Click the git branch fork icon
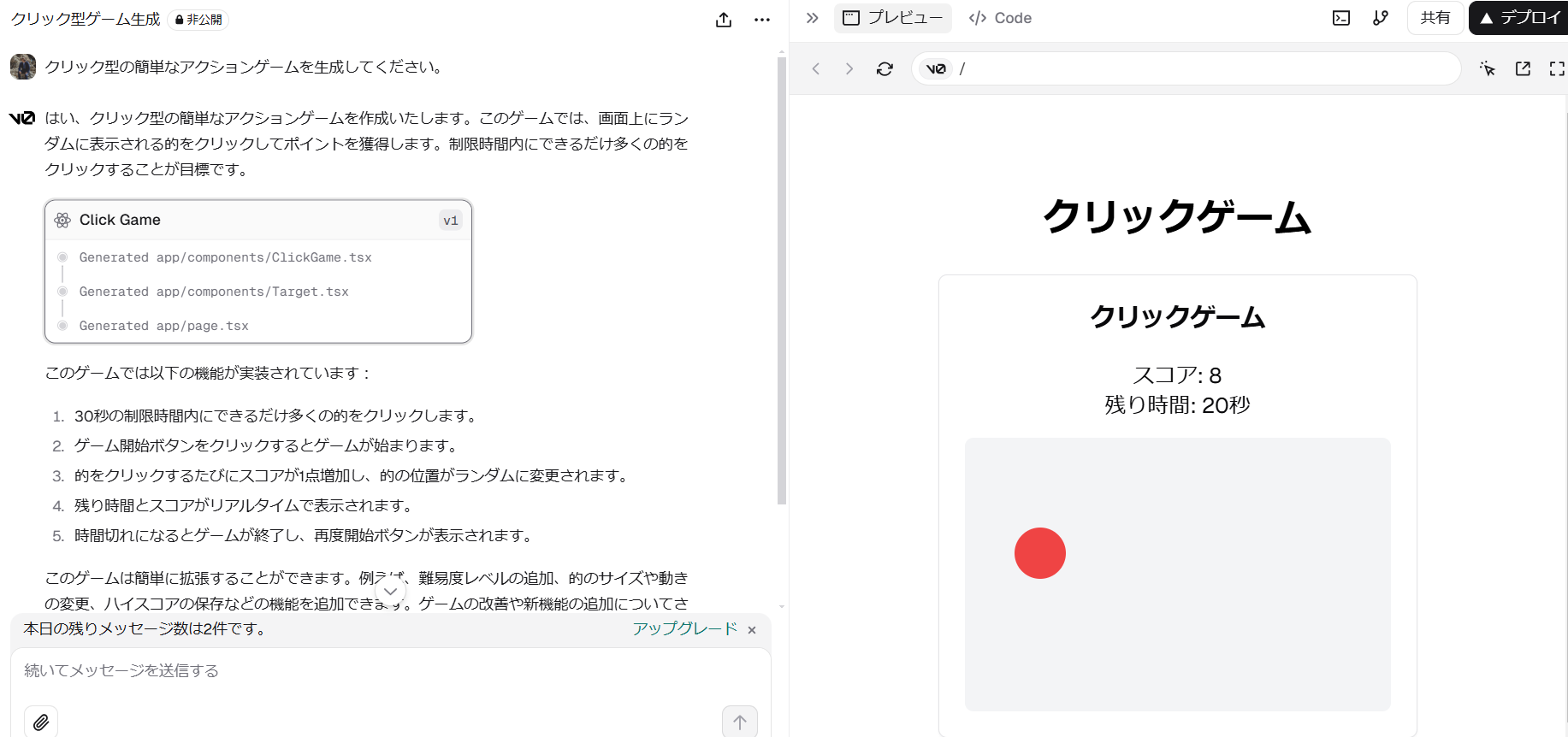Viewport: 1568px width, 737px height. 1381,18
